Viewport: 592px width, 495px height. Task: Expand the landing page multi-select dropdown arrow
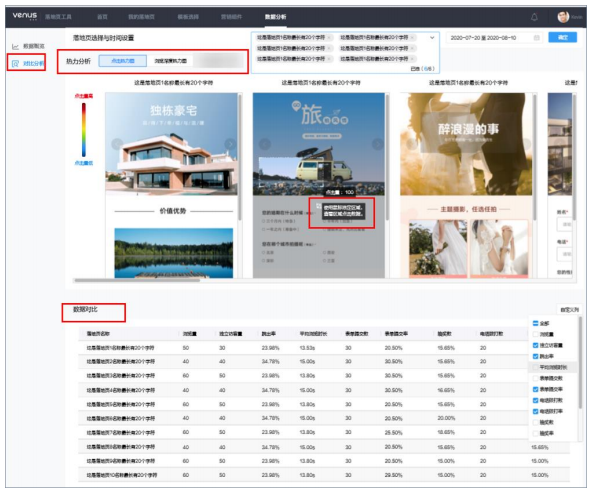point(432,38)
